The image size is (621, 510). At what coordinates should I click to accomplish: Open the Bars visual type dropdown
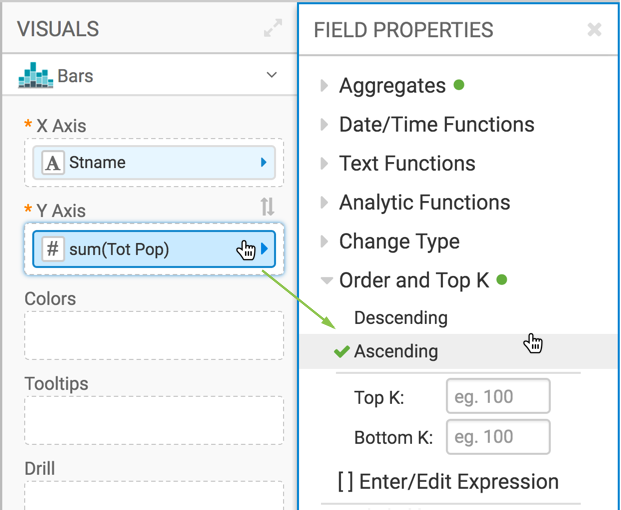pos(271,76)
